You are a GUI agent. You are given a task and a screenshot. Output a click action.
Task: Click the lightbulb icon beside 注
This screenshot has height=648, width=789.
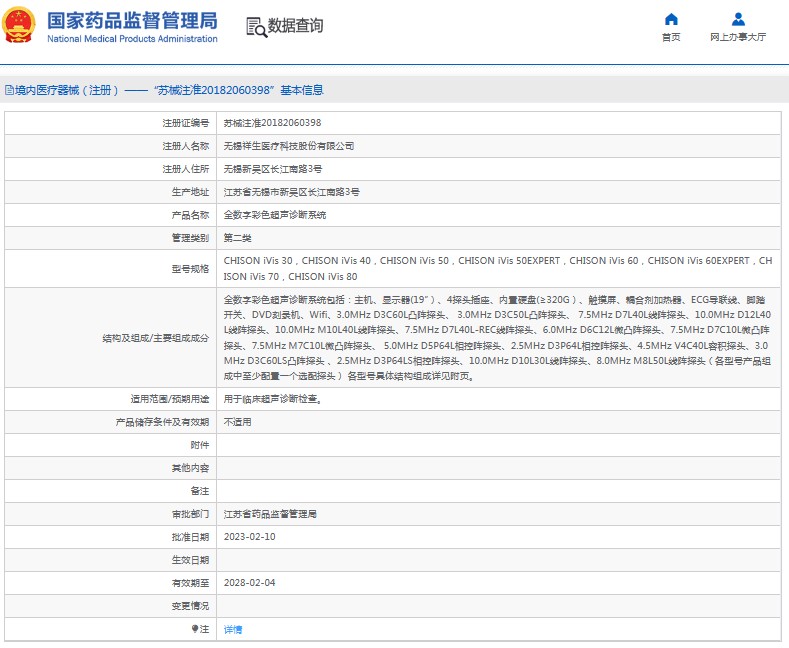(196, 629)
